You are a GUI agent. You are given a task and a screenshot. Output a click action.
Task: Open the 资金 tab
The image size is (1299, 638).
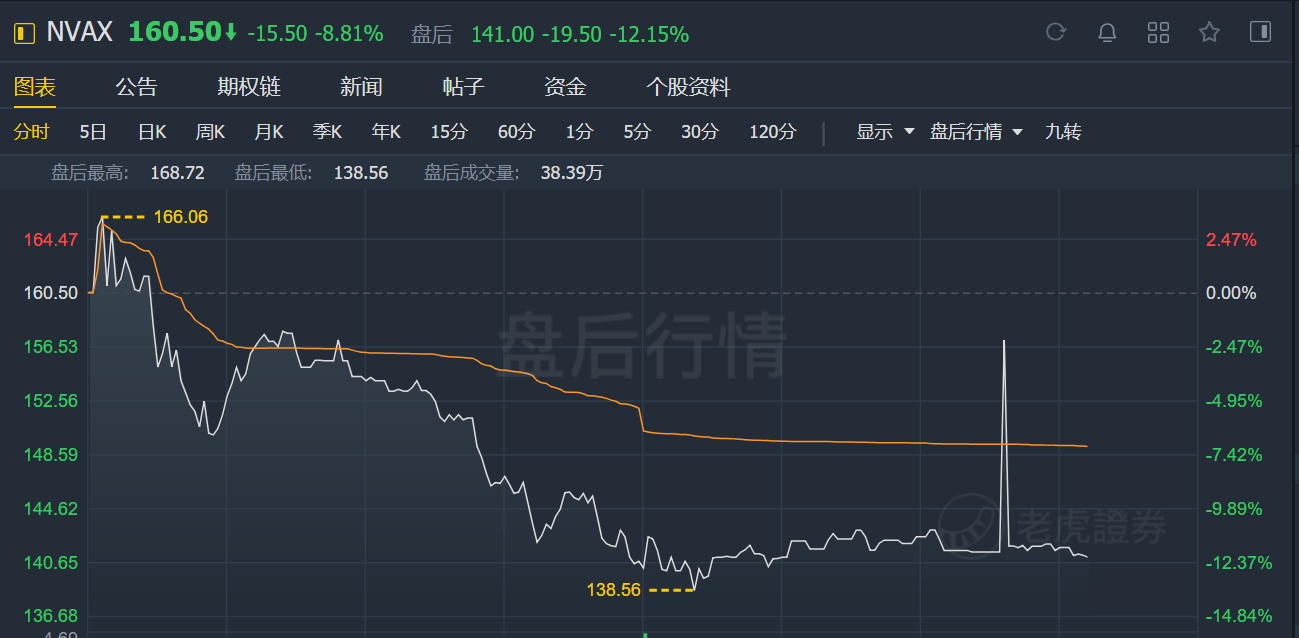pyautogui.click(x=565, y=87)
